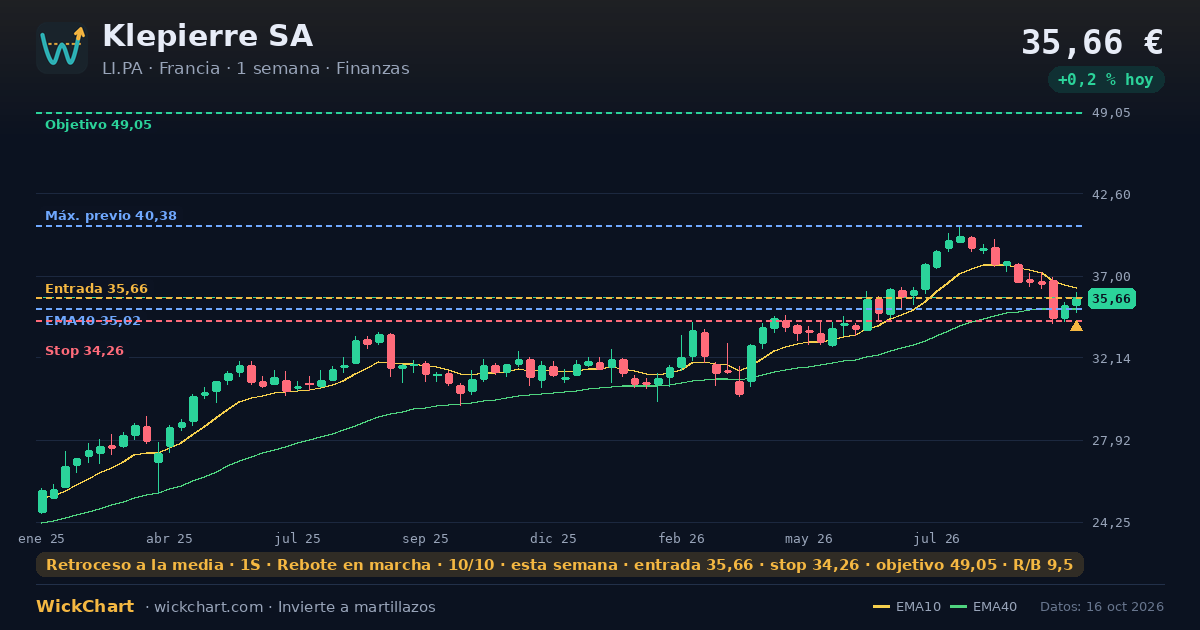Click the 49,05 value on the price axis

(1110, 113)
